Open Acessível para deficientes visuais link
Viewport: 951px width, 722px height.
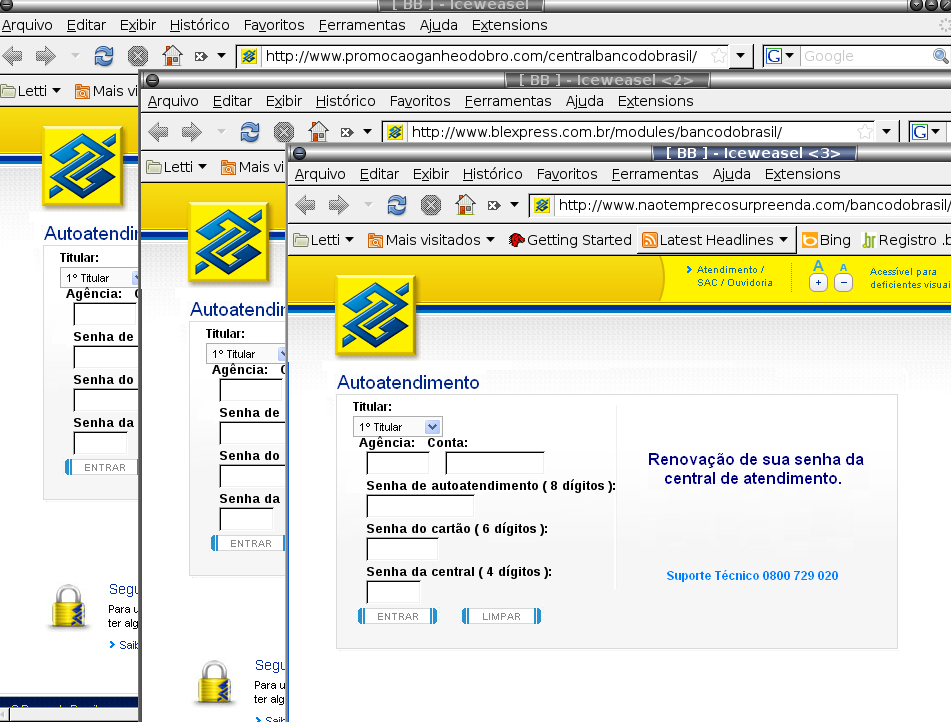point(909,278)
